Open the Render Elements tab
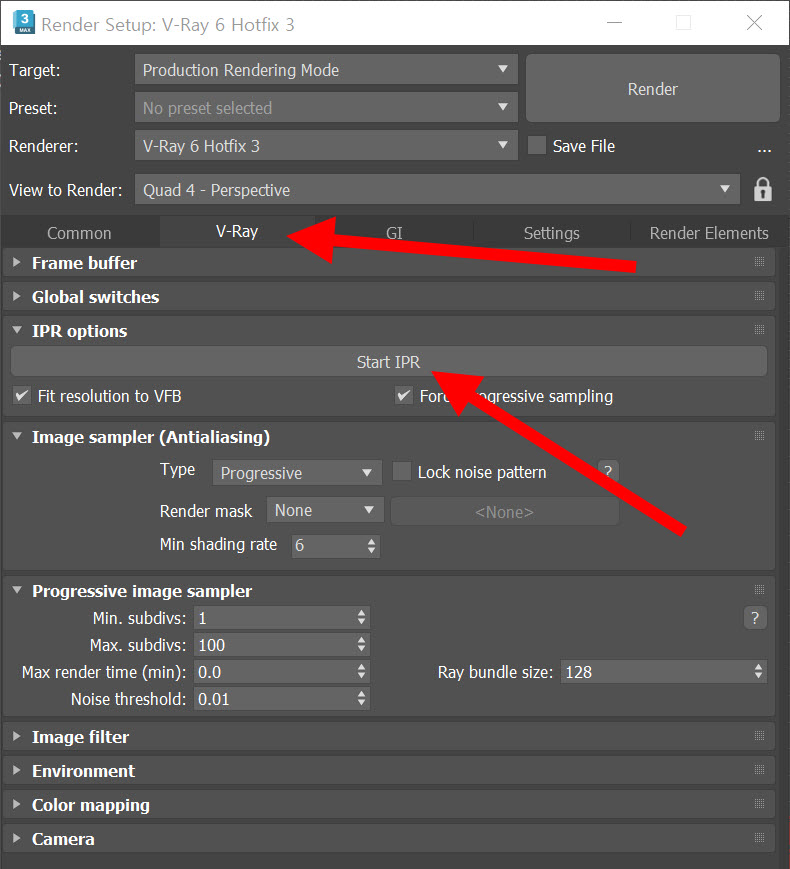Screen dimensions: 790x869 (x=709, y=233)
